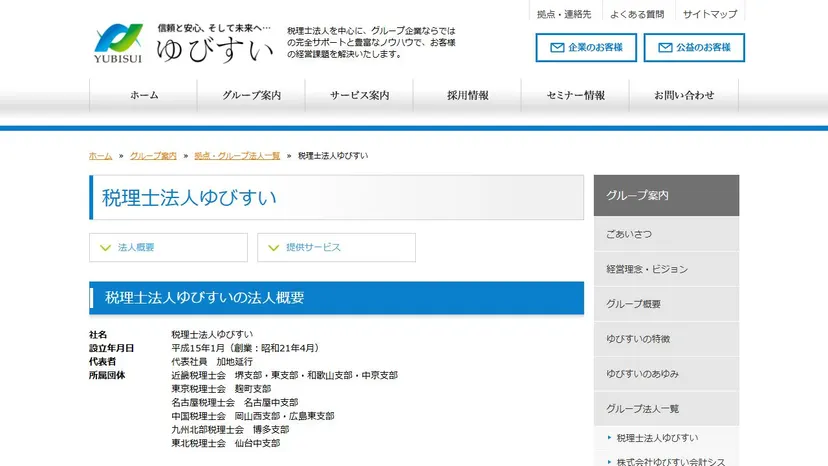
Task: Open the 企業のお客様 contact button
Action: click(586, 48)
